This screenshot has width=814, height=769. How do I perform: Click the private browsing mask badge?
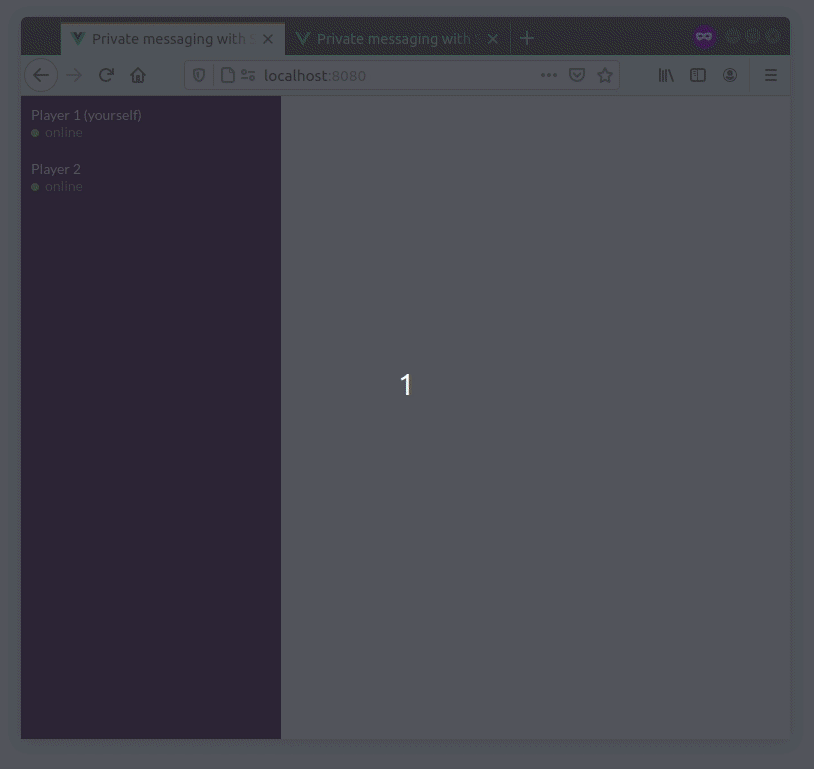point(703,37)
